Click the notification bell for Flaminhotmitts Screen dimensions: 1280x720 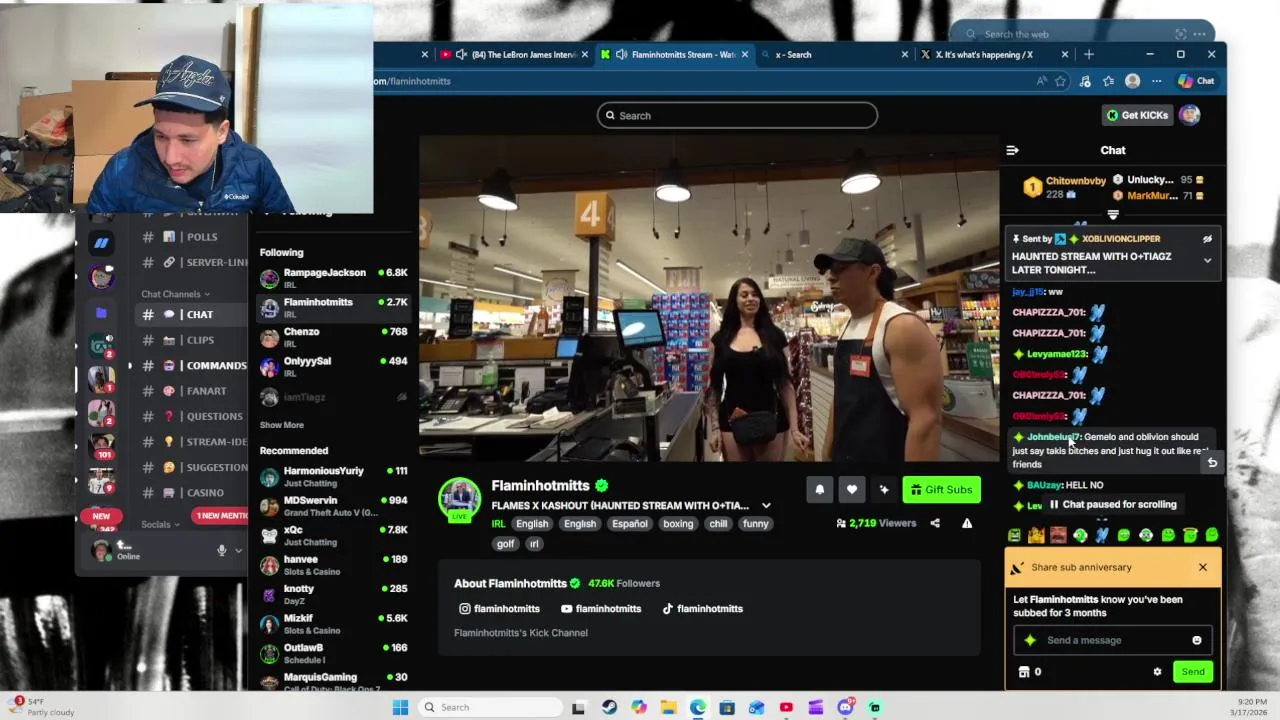(819, 489)
